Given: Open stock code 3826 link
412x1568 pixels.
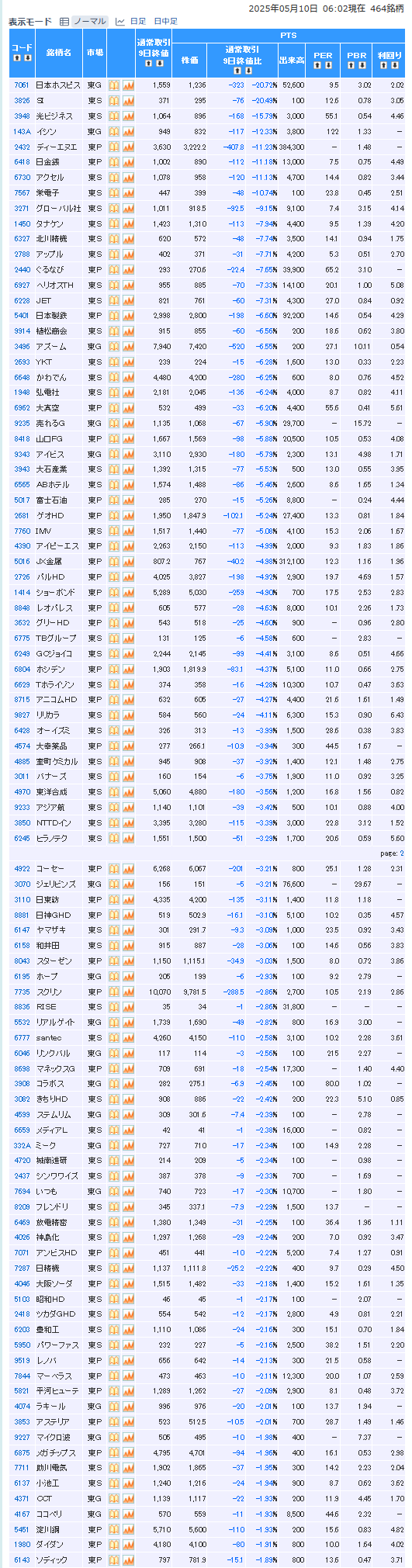Looking at the screenshot, I should click(22, 101).
